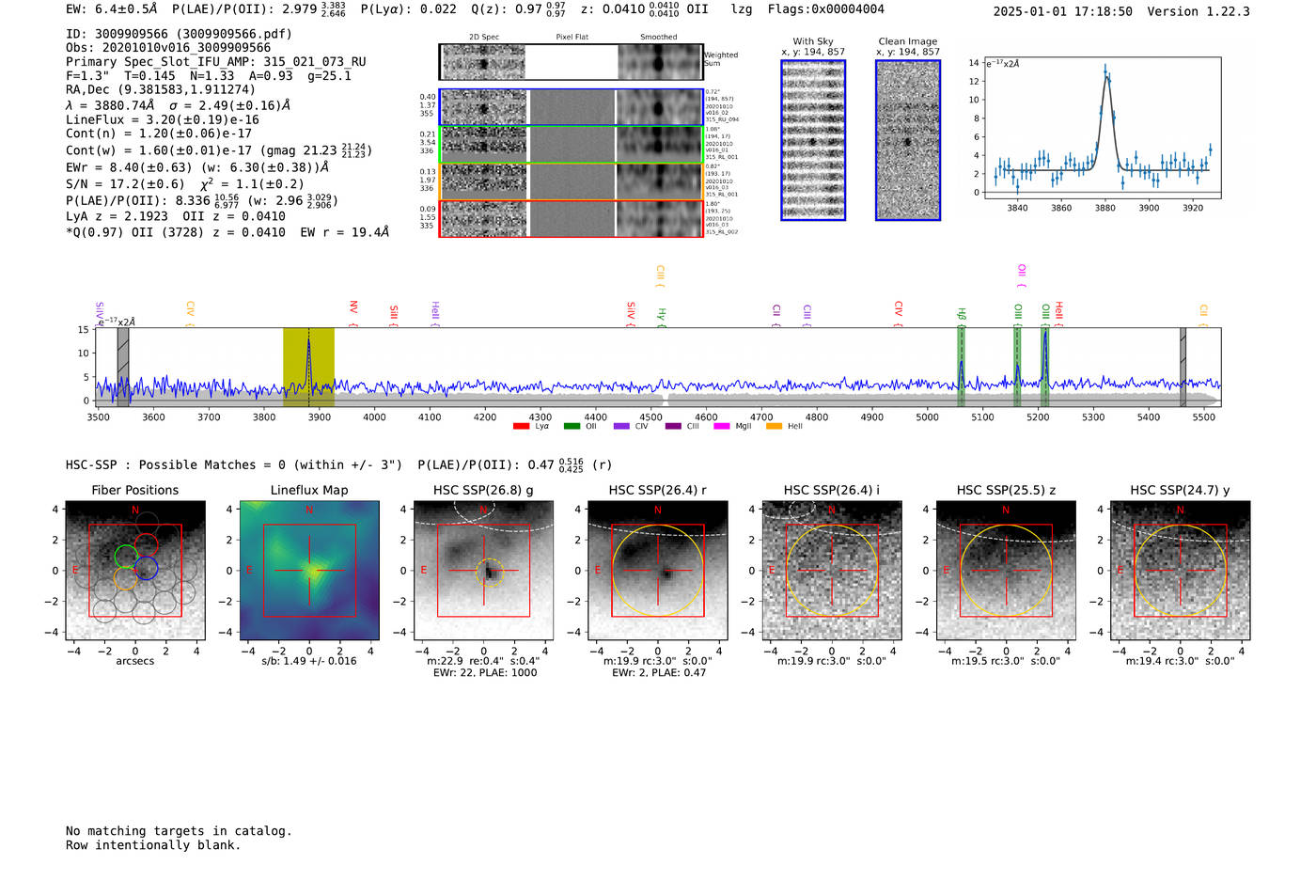This screenshot has height=896, width=1316.
Task: Click 'No matching targets in catalog.' text
Action: (179, 831)
